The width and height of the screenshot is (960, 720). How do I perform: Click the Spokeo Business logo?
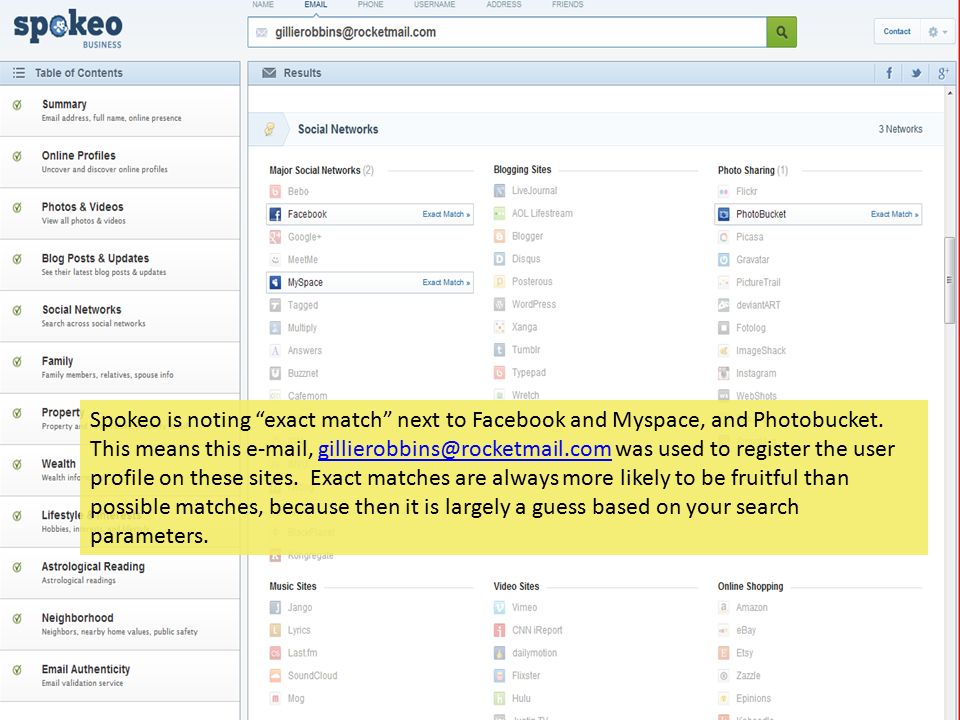coord(68,28)
